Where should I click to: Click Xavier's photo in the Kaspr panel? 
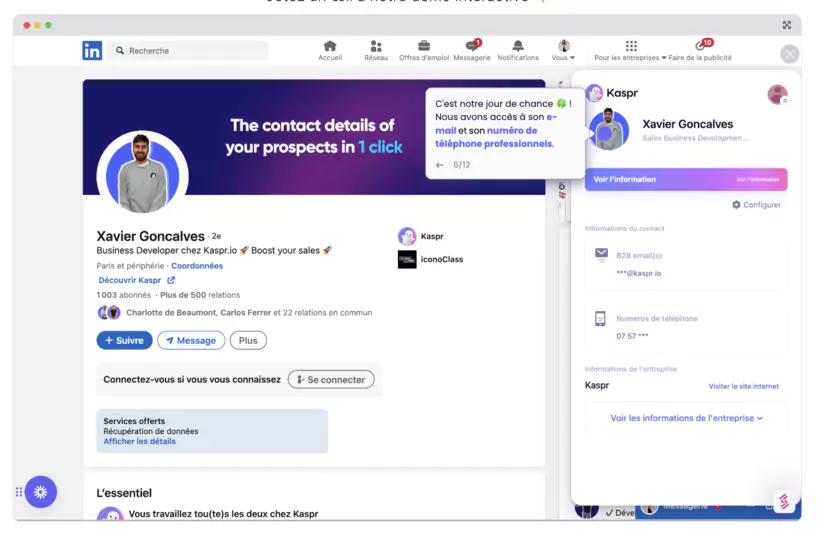(609, 130)
